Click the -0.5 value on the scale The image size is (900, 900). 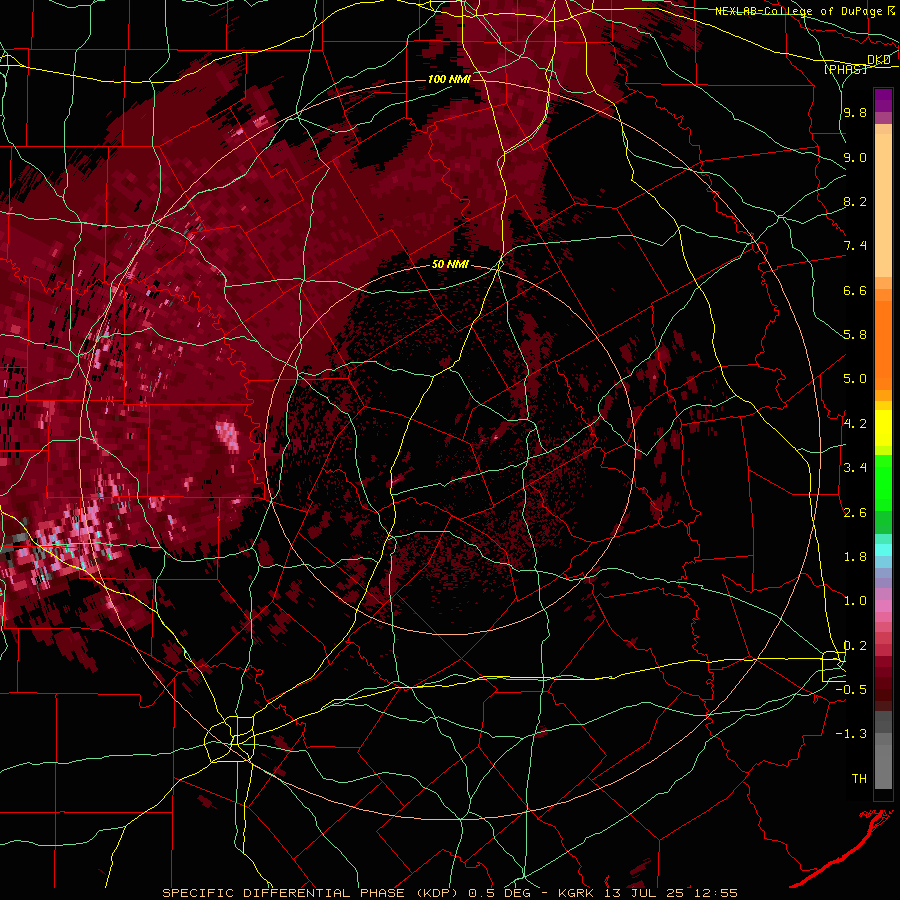(851, 690)
